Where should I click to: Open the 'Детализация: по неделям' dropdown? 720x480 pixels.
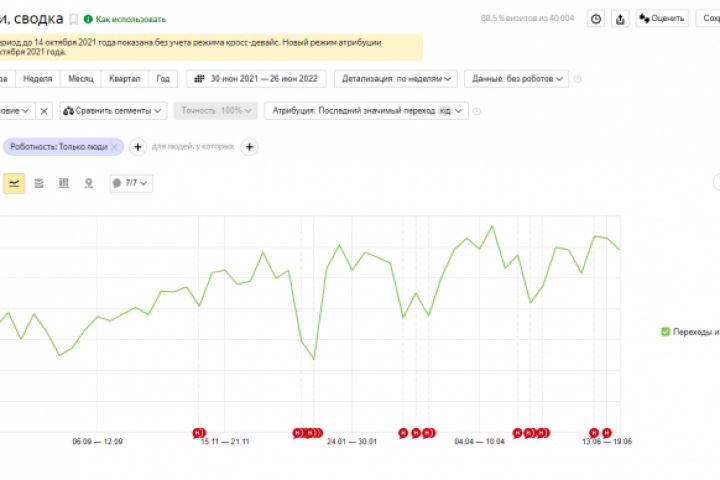pyautogui.click(x=396, y=78)
